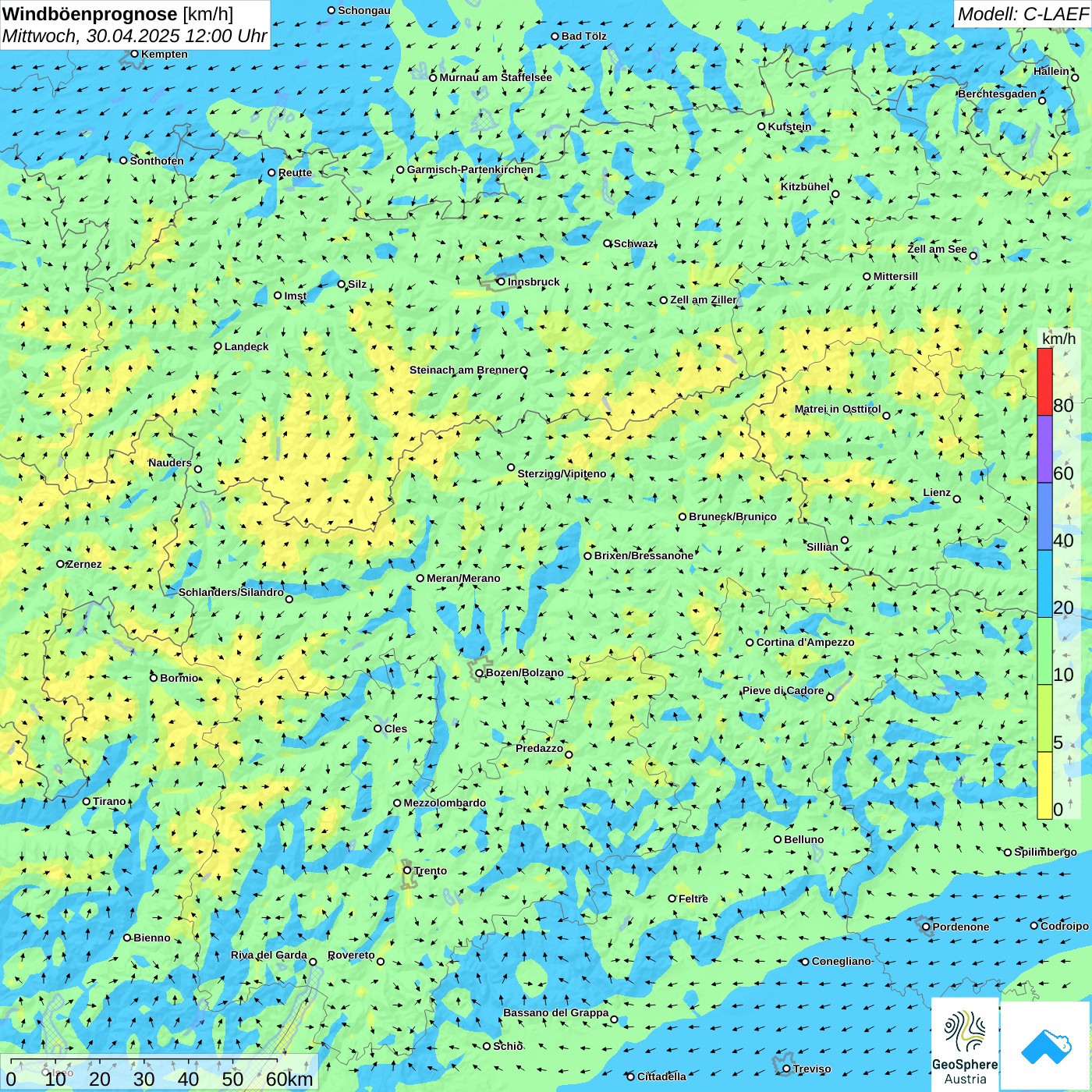Click the purple 60 km/h legend color
The height and width of the screenshot is (1092, 1092).
pyautogui.click(x=1044, y=449)
